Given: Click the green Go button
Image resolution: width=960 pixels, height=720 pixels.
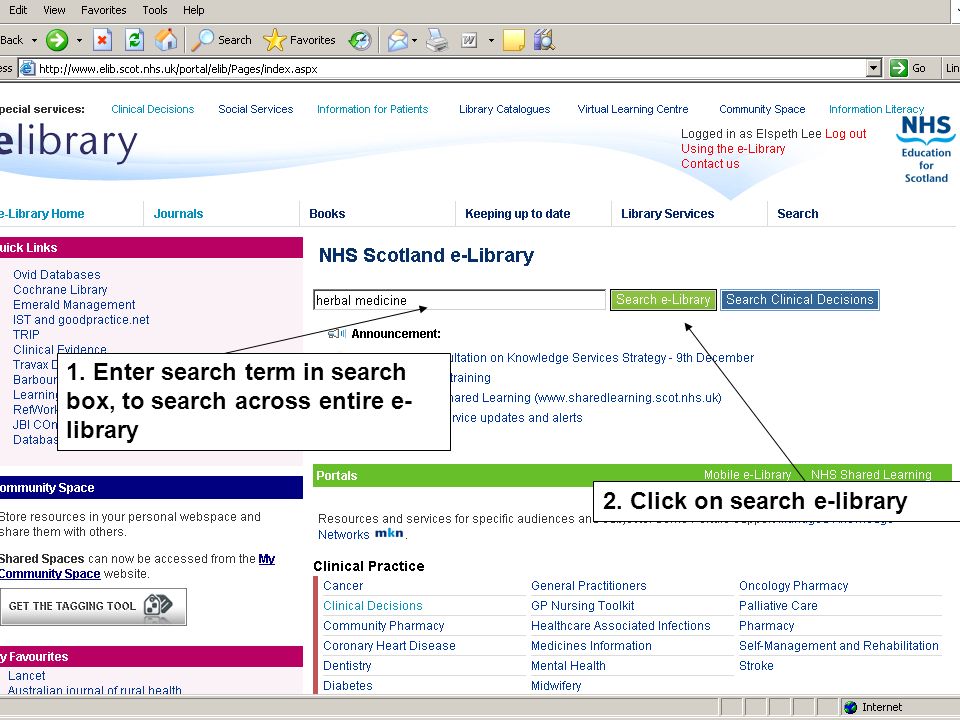Looking at the screenshot, I should [x=909, y=68].
